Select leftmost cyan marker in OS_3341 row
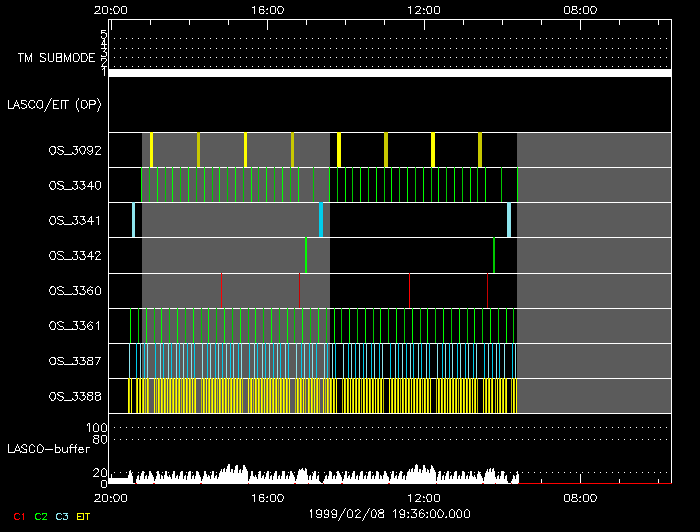 coord(133,220)
